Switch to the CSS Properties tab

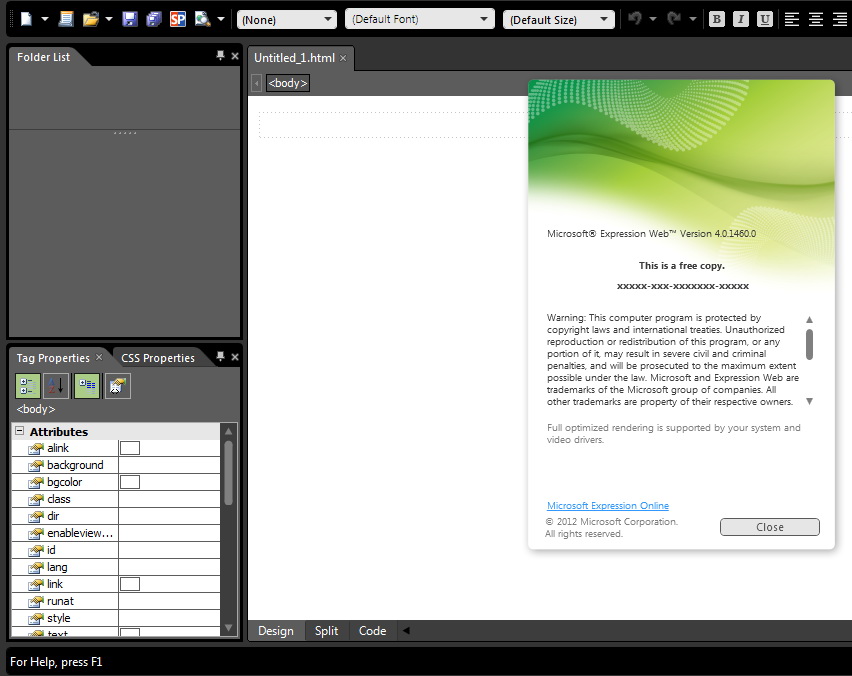coord(158,358)
